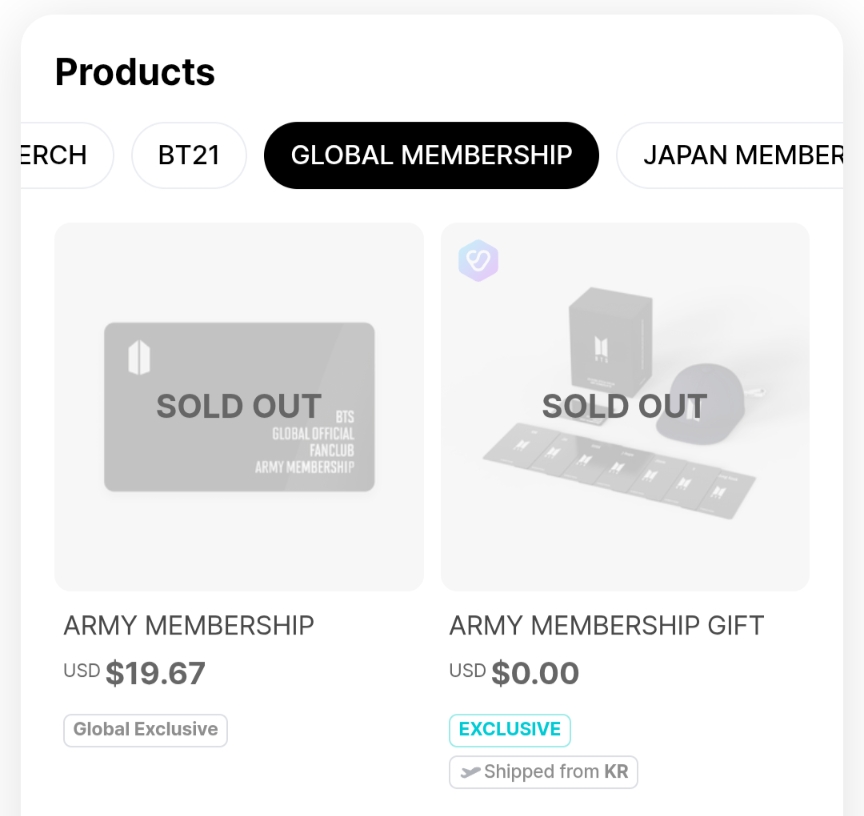The height and width of the screenshot is (816, 864).
Task: Click SOLD OUT text on the gift image
Action: [x=624, y=406]
